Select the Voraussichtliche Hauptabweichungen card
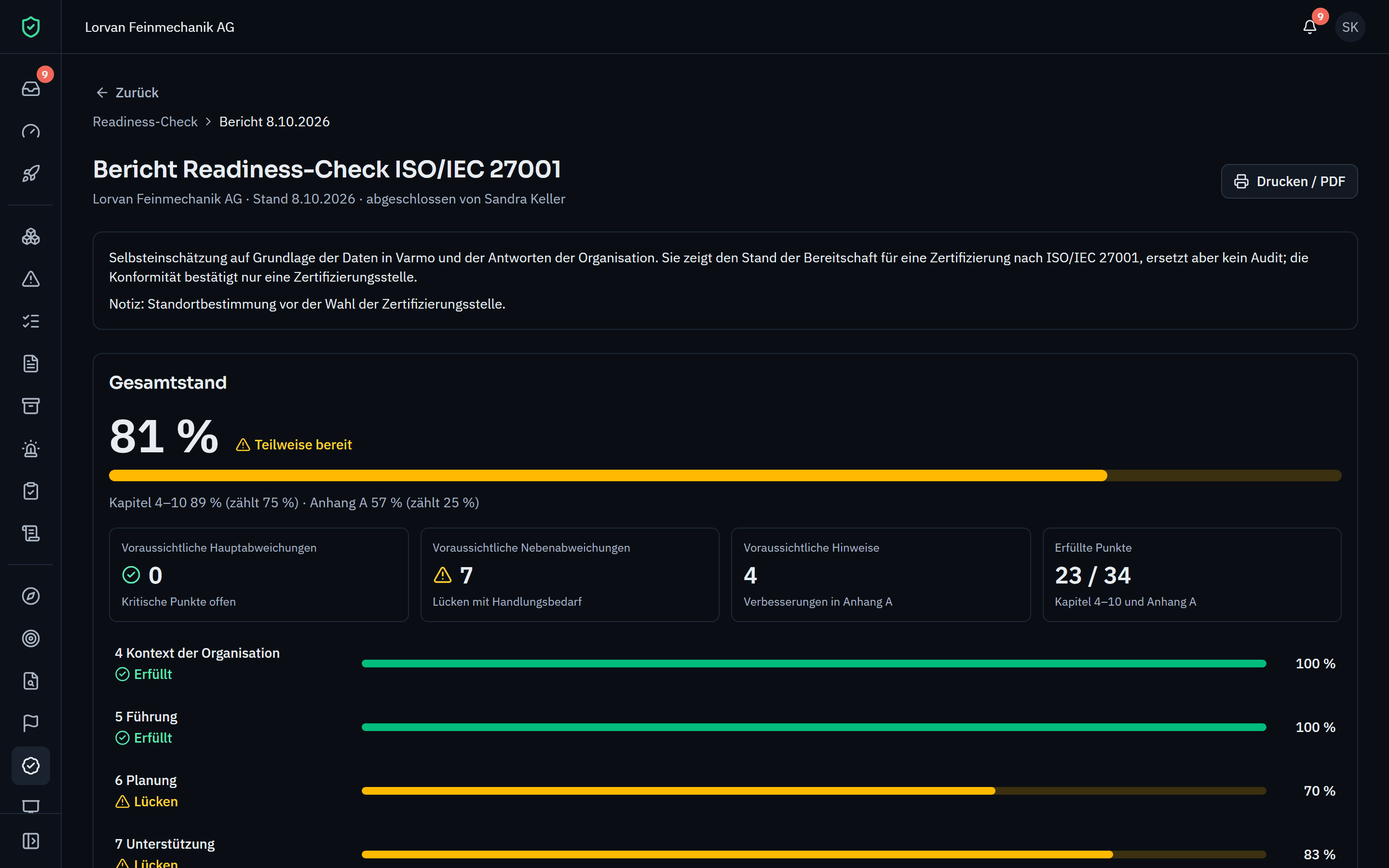This screenshot has height=868, width=1389. (x=259, y=575)
